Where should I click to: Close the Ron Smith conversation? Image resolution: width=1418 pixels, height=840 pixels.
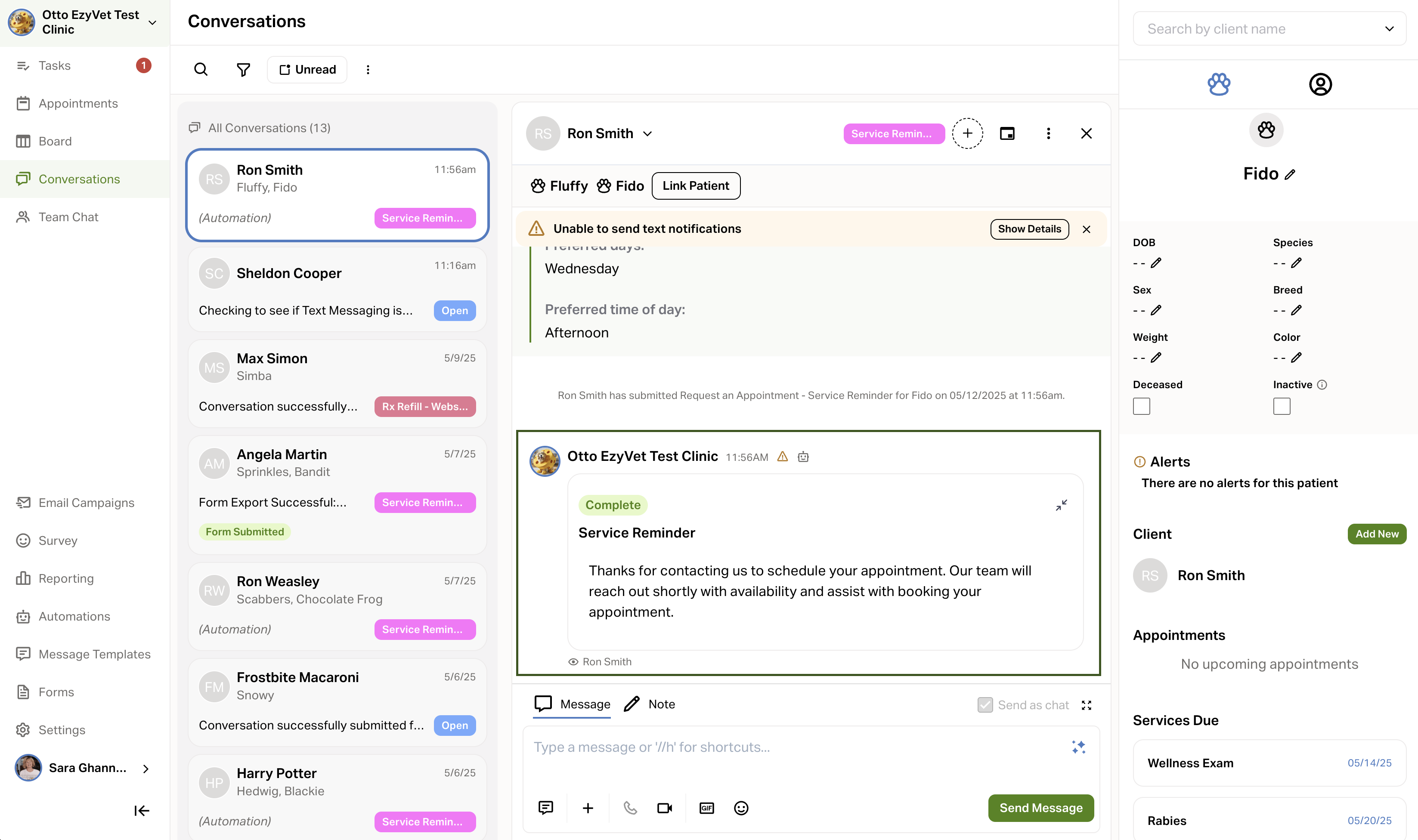pyautogui.click(x=1086, y=133)
